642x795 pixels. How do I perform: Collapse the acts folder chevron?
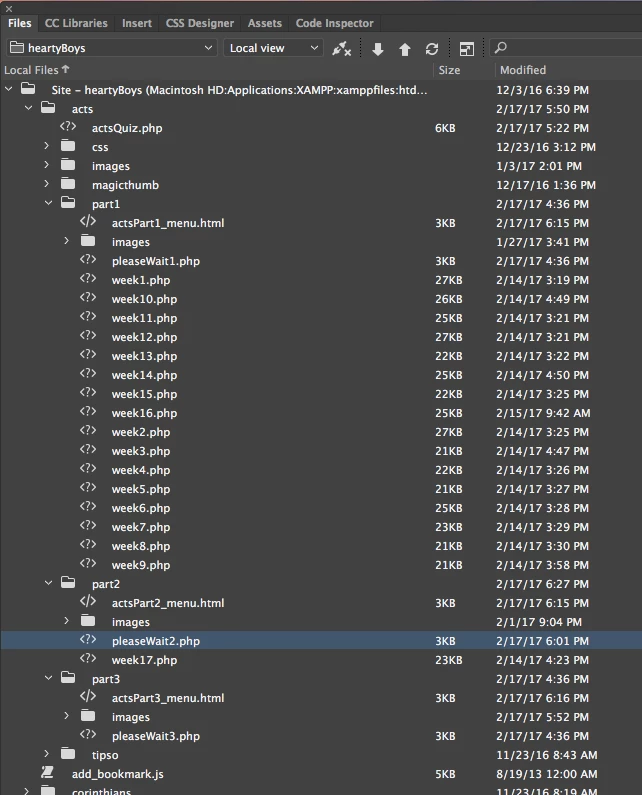[28, 108]
